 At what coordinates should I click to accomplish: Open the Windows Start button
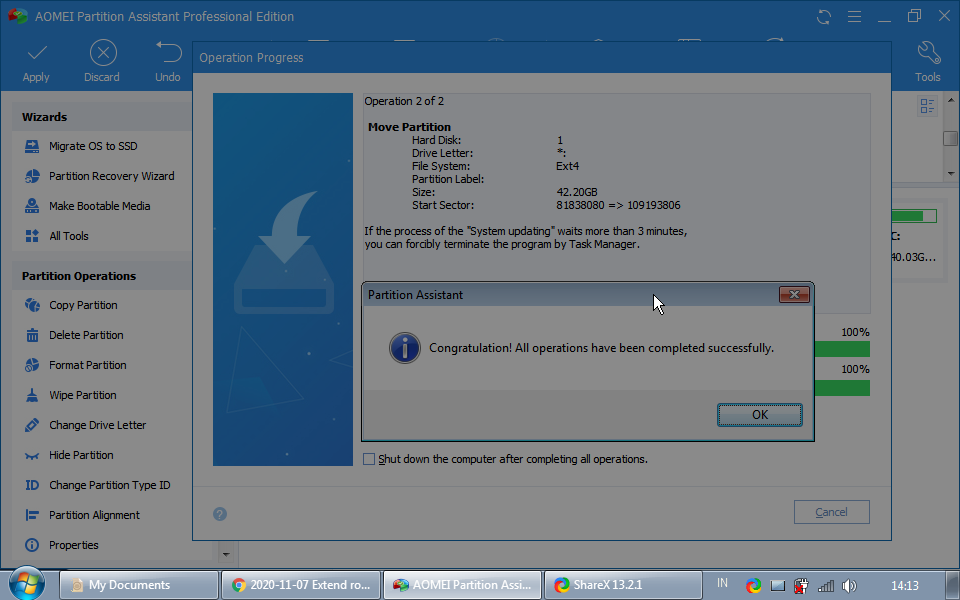[27, 583]
